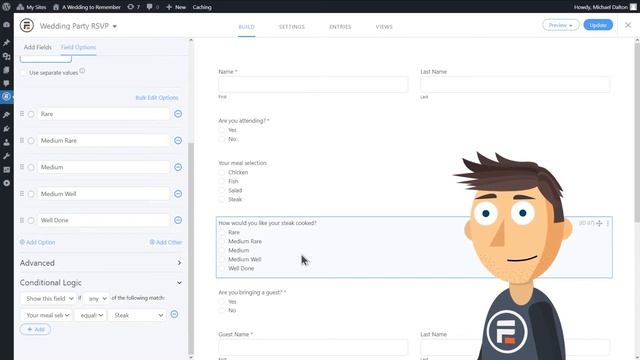640x360 pixels.
Task: Select the Medium Well default radio in sidebar
Action: coord(31,194)
